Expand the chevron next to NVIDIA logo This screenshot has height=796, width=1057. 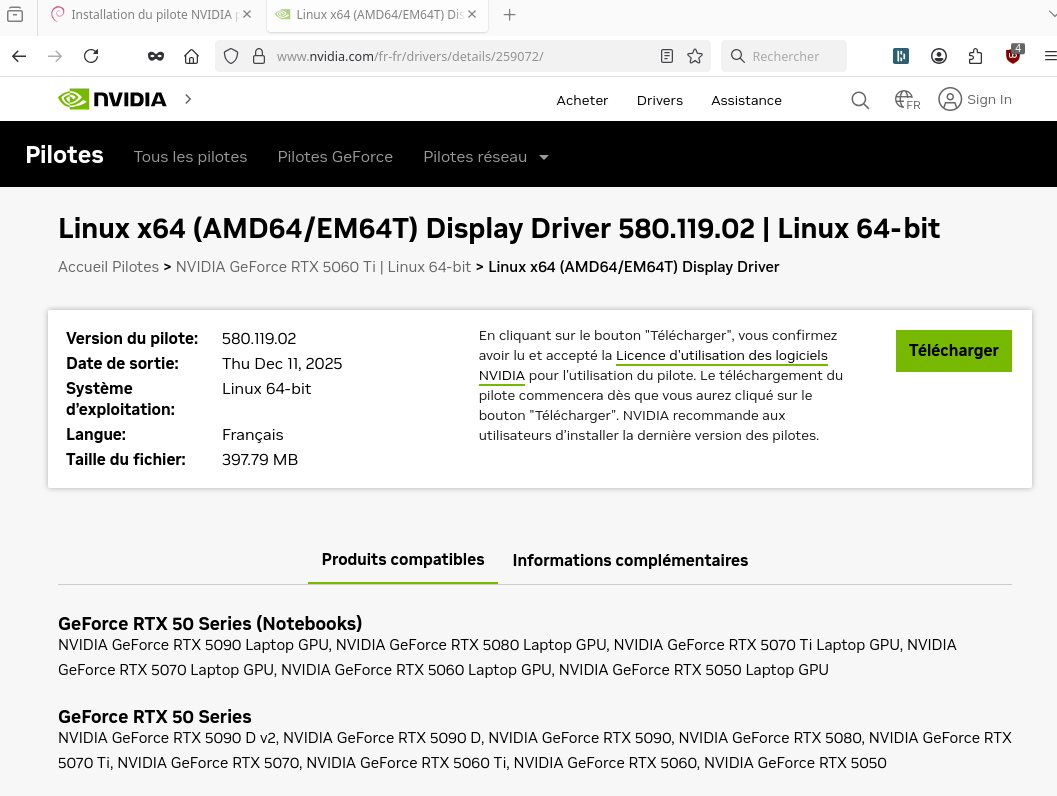188,99
